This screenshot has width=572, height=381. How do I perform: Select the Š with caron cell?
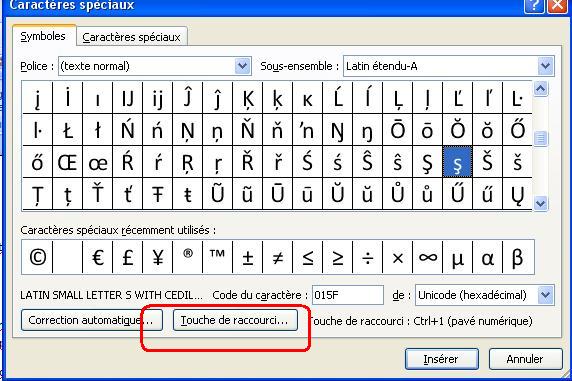point(487,162)
